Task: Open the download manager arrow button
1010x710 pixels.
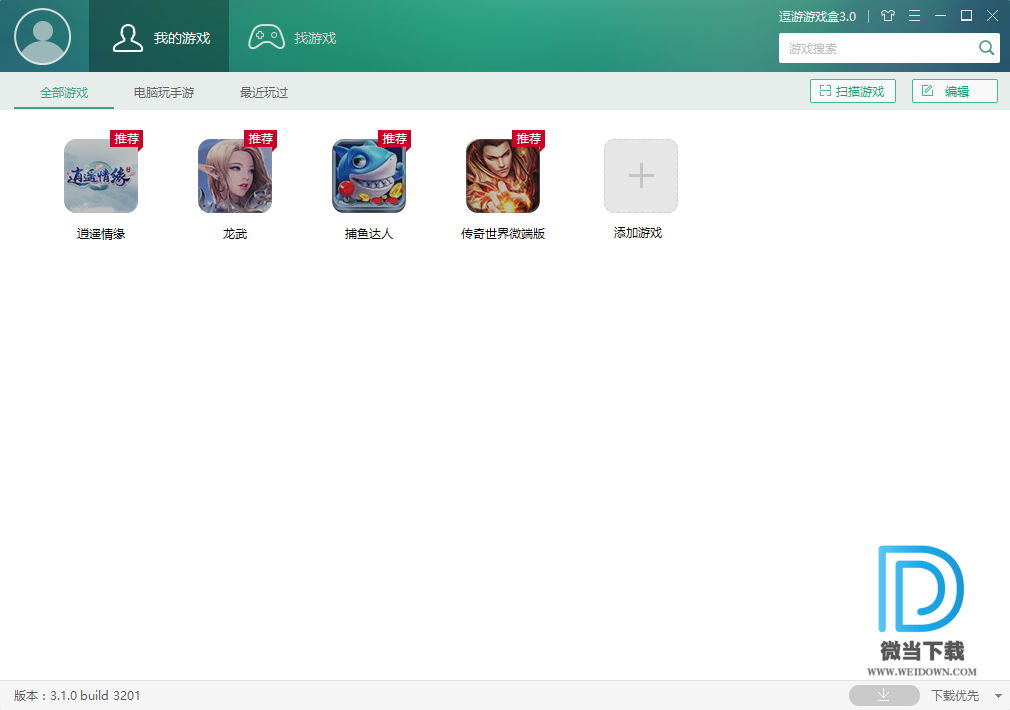Action: point(884,695)
